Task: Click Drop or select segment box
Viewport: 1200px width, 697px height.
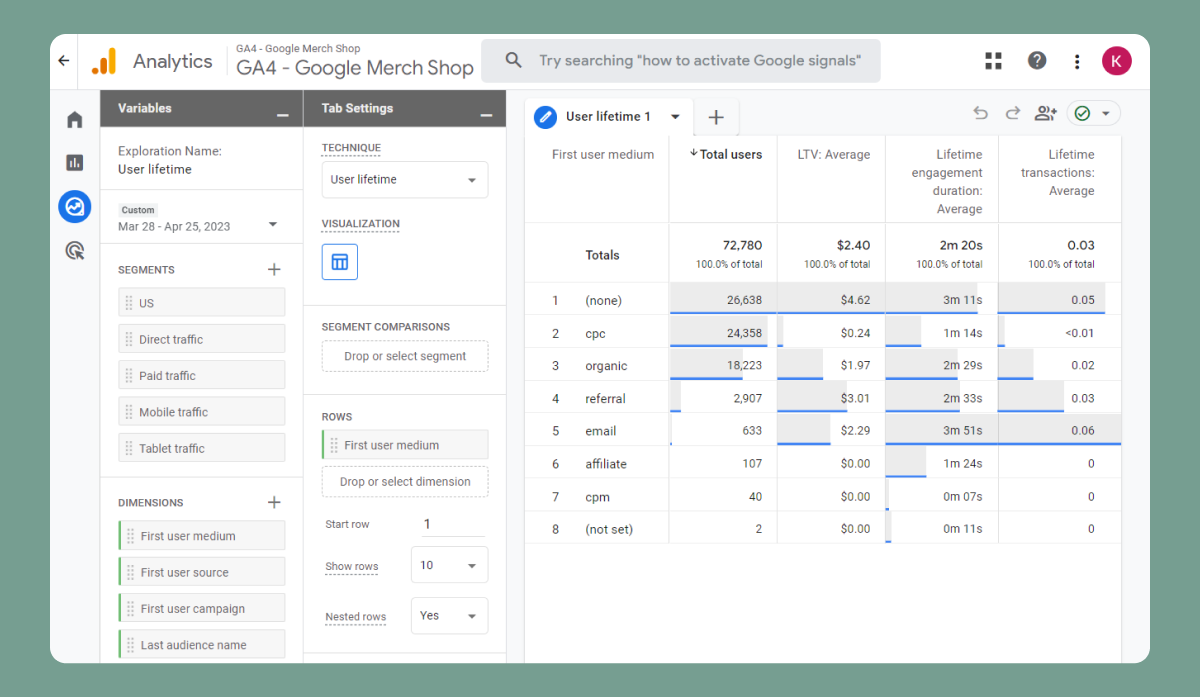Action: [405, 356]
